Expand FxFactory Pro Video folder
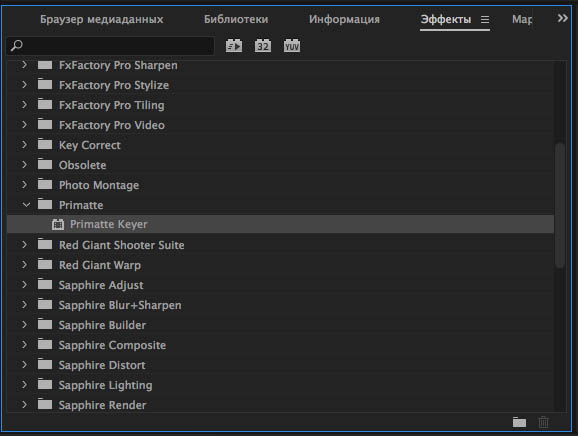The height and width of the screenshot is (436, 578). pos(24,125)
